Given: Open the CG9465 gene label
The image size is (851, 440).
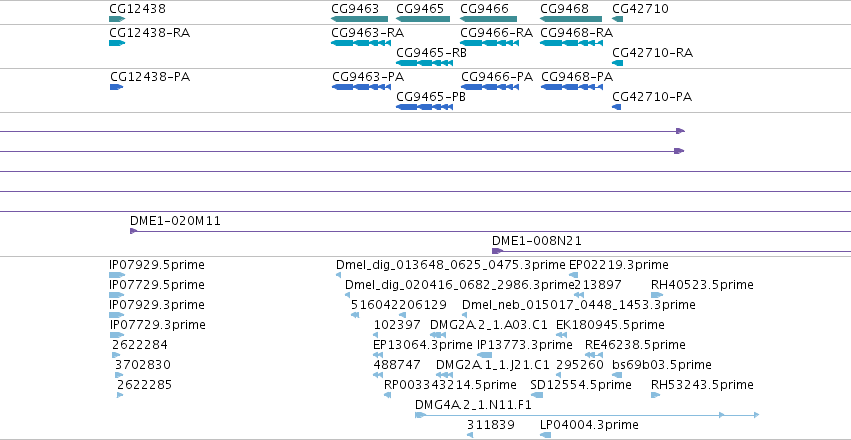Looking at the screenshot, I should 420,9.
